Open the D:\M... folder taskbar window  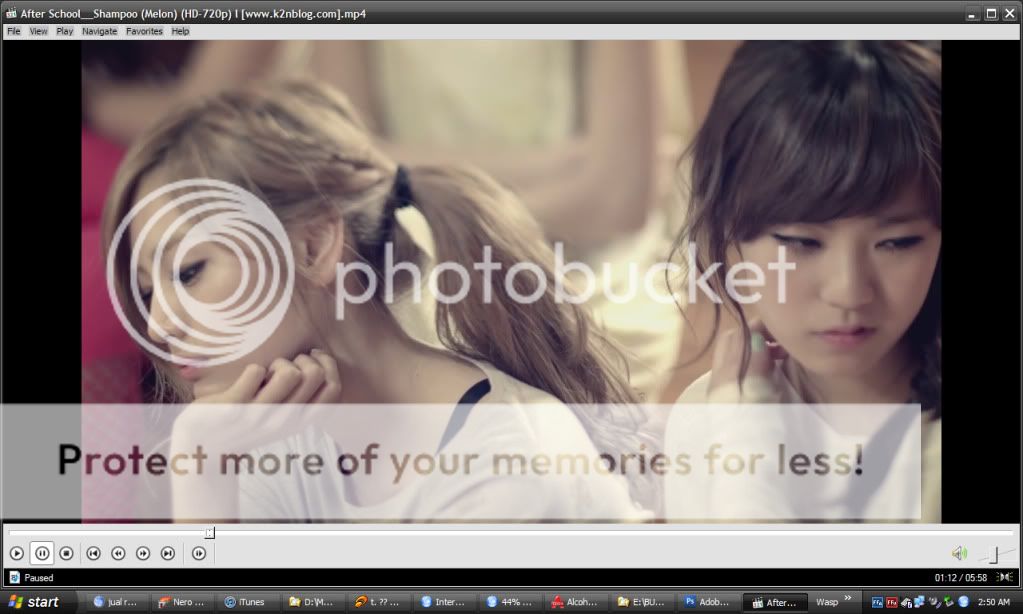coord(312,602)
